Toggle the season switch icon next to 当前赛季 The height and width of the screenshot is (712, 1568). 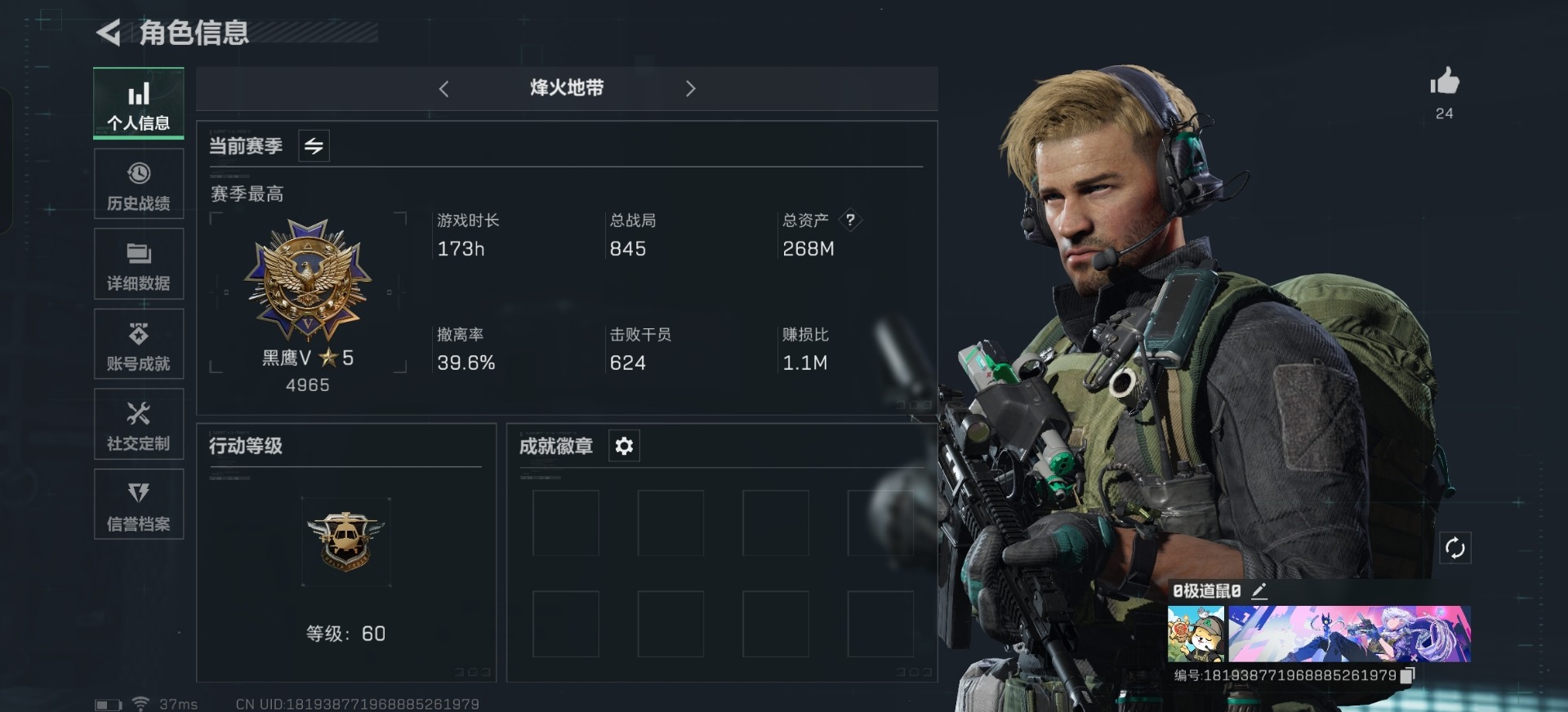(314, 146)
